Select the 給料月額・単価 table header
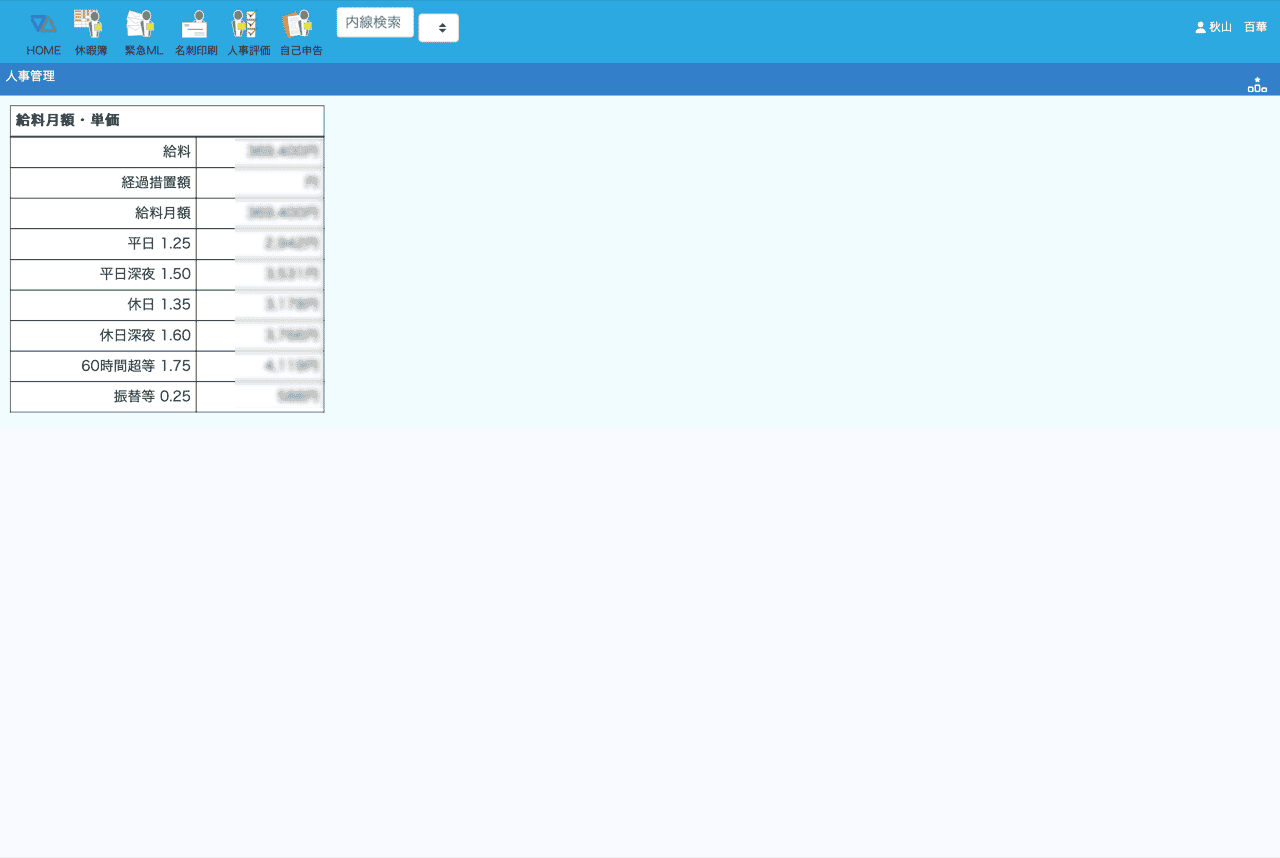Image resolution: width=1280 pixels, height=858 pixels. [68, 120]
